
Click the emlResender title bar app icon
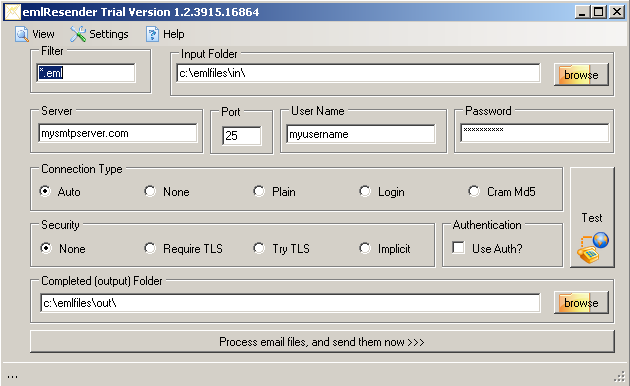pos(12,12)
